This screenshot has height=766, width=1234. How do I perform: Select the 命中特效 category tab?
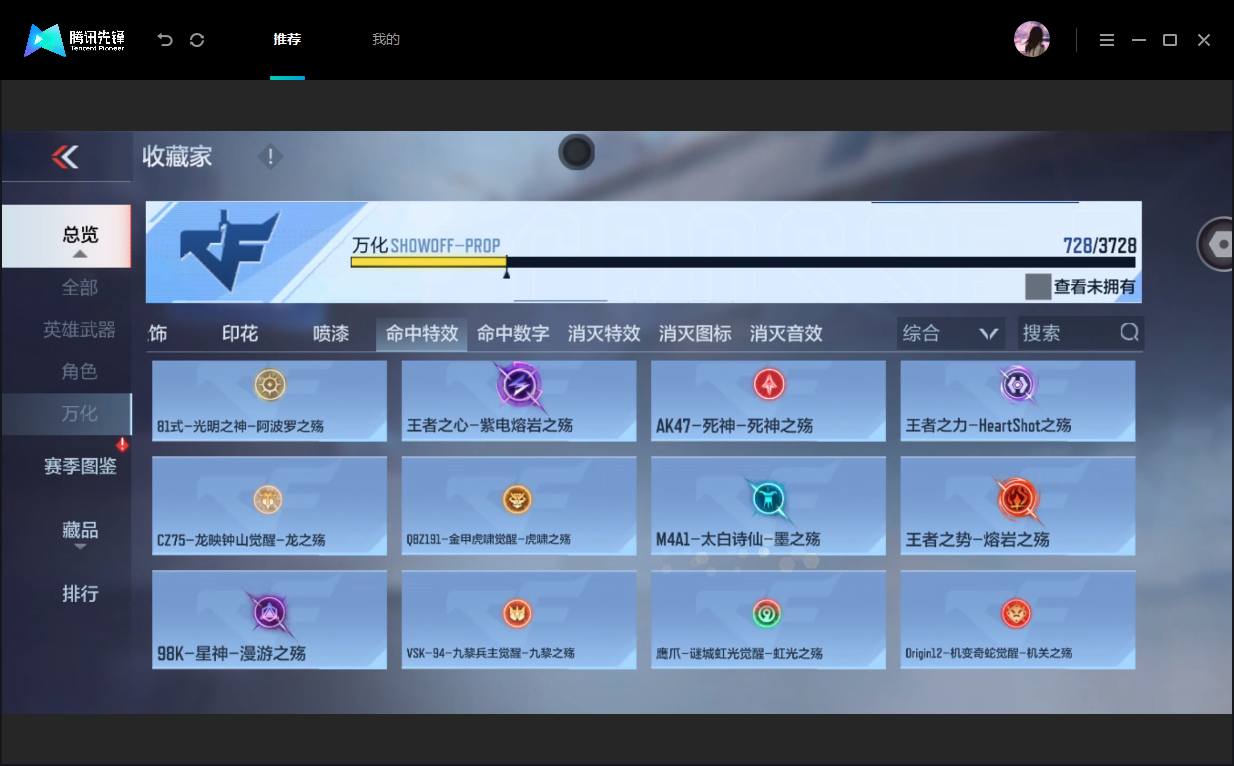click(x=422, y=333)
